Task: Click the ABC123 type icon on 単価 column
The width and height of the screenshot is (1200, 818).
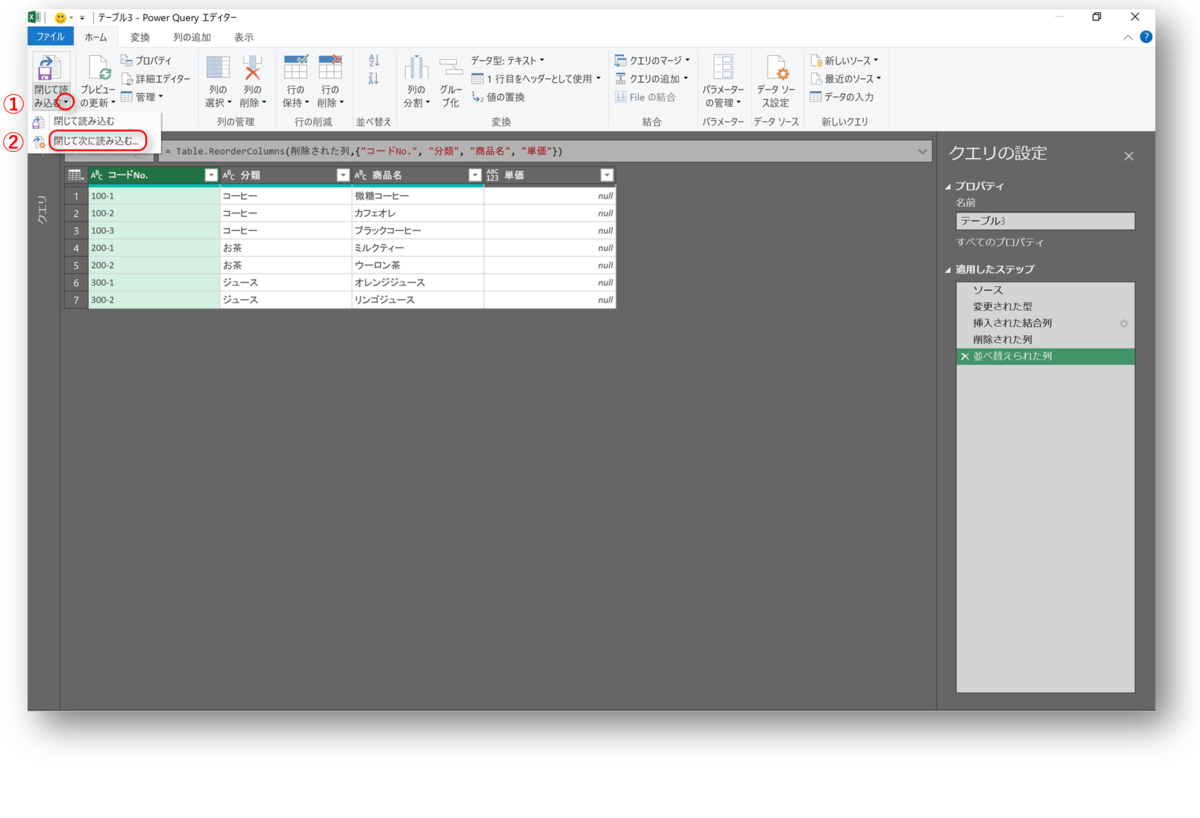Action: click(492, 175)
